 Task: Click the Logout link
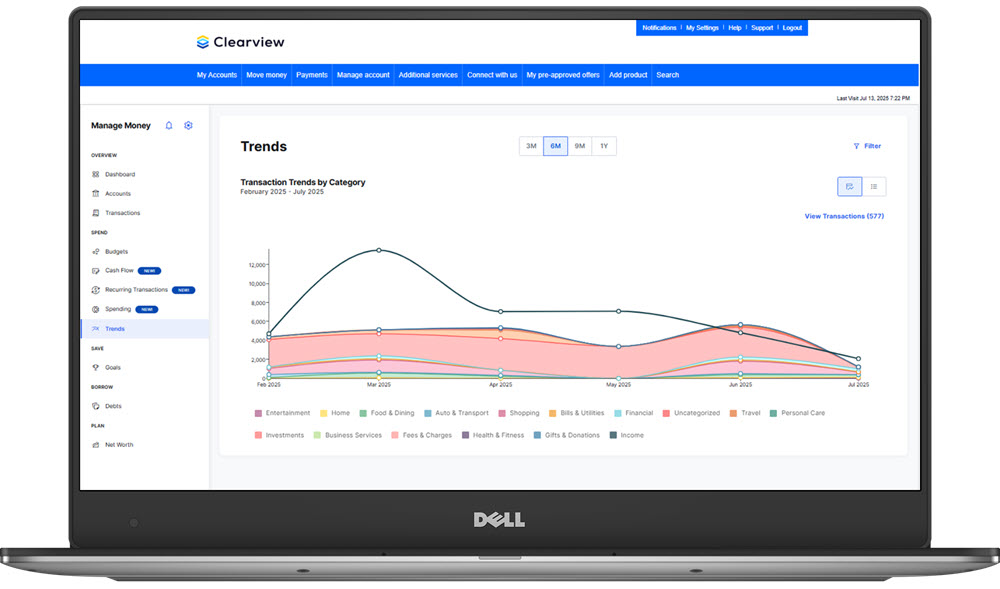[792, 28]
